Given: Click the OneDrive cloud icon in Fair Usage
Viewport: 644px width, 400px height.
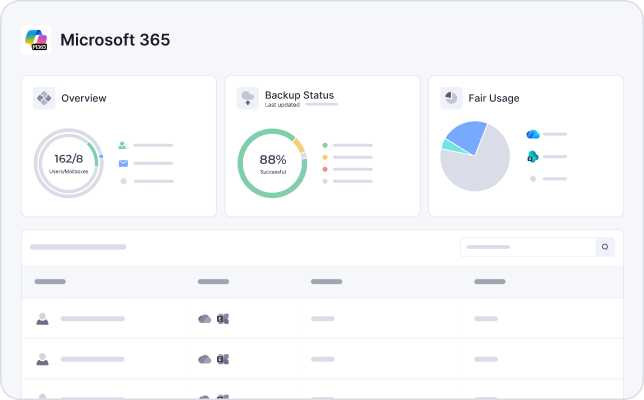Looking at the screenshot, I should (x=533, y=134).
